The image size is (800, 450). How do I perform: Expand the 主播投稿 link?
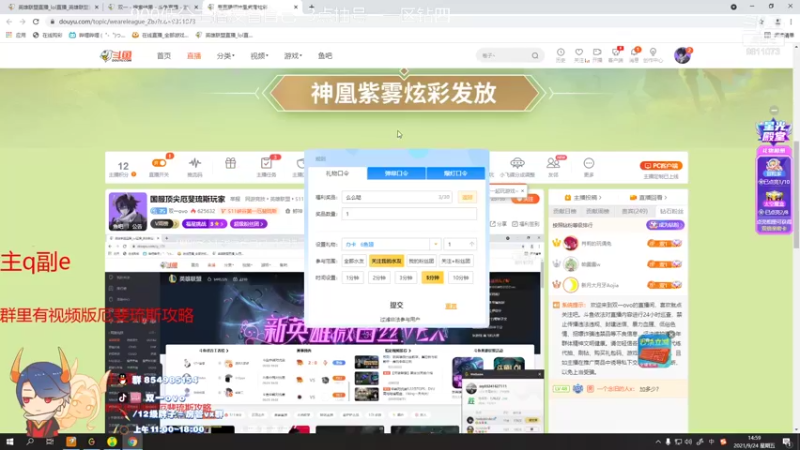click(583, 197)
